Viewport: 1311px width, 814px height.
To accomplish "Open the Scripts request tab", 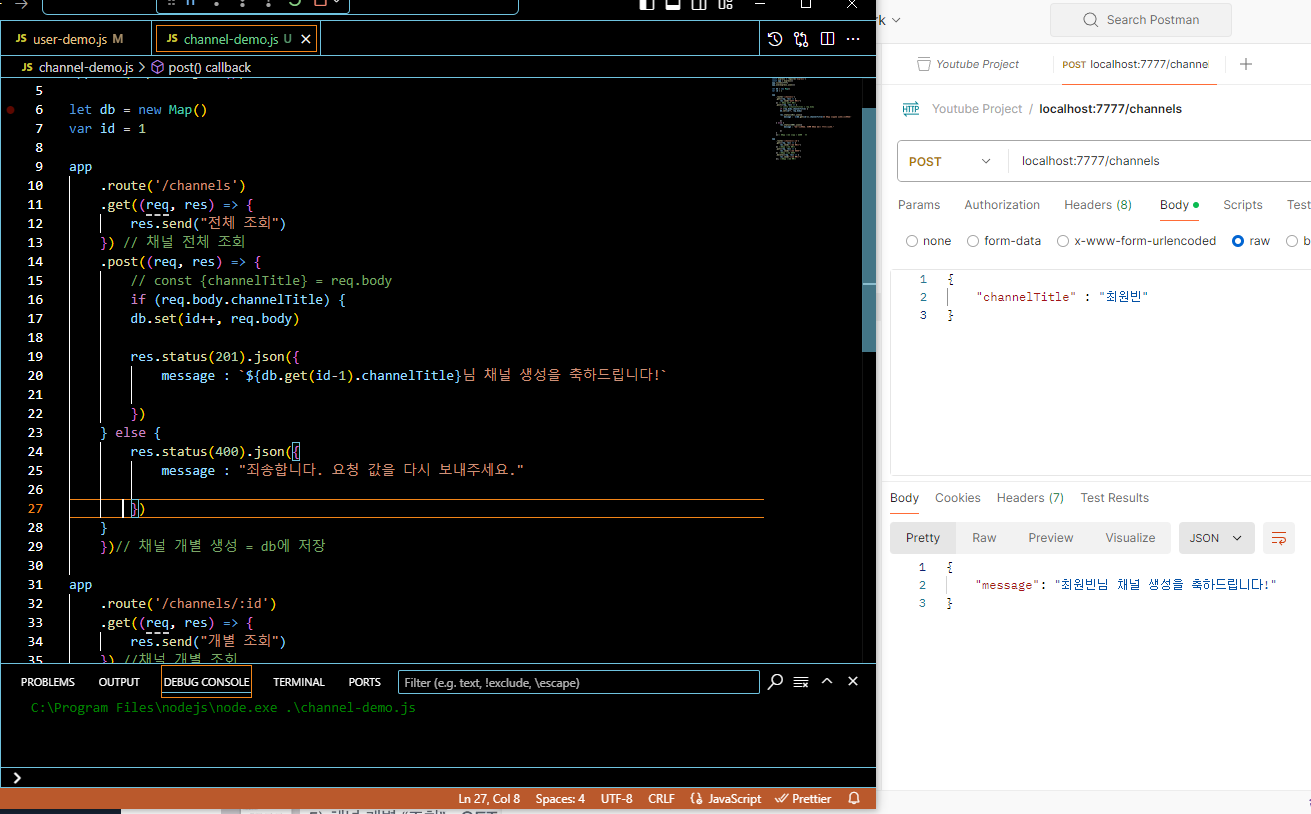I will [1243, 205].
